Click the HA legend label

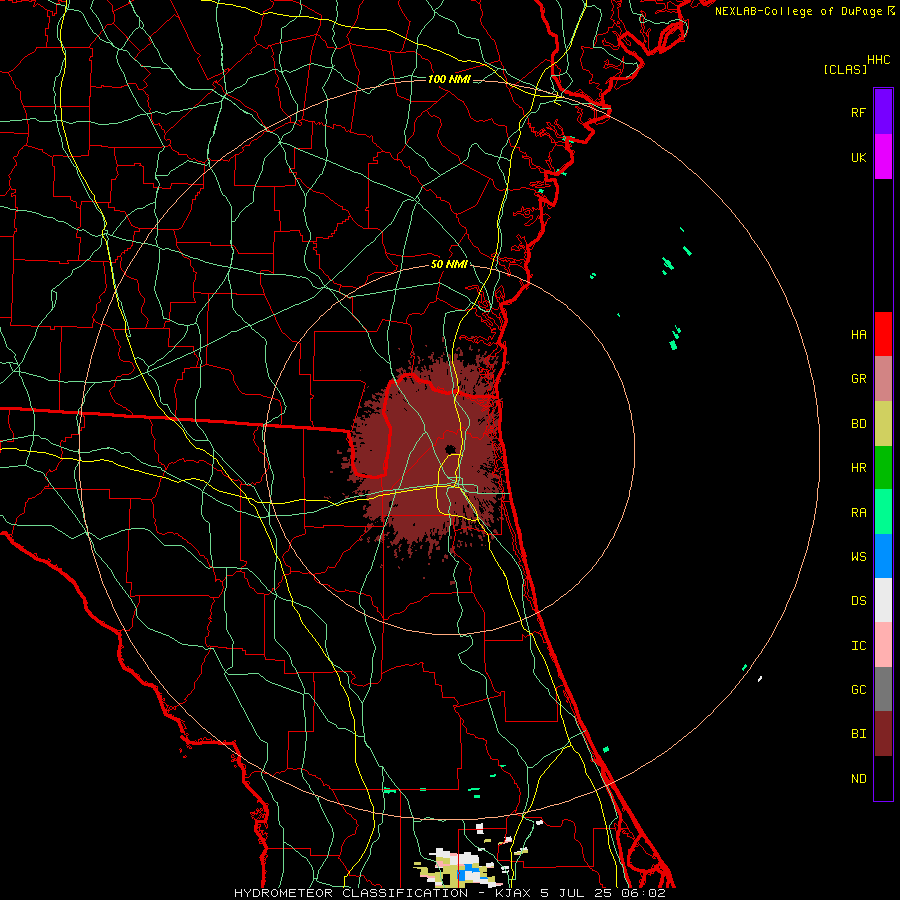click(858, 334)
